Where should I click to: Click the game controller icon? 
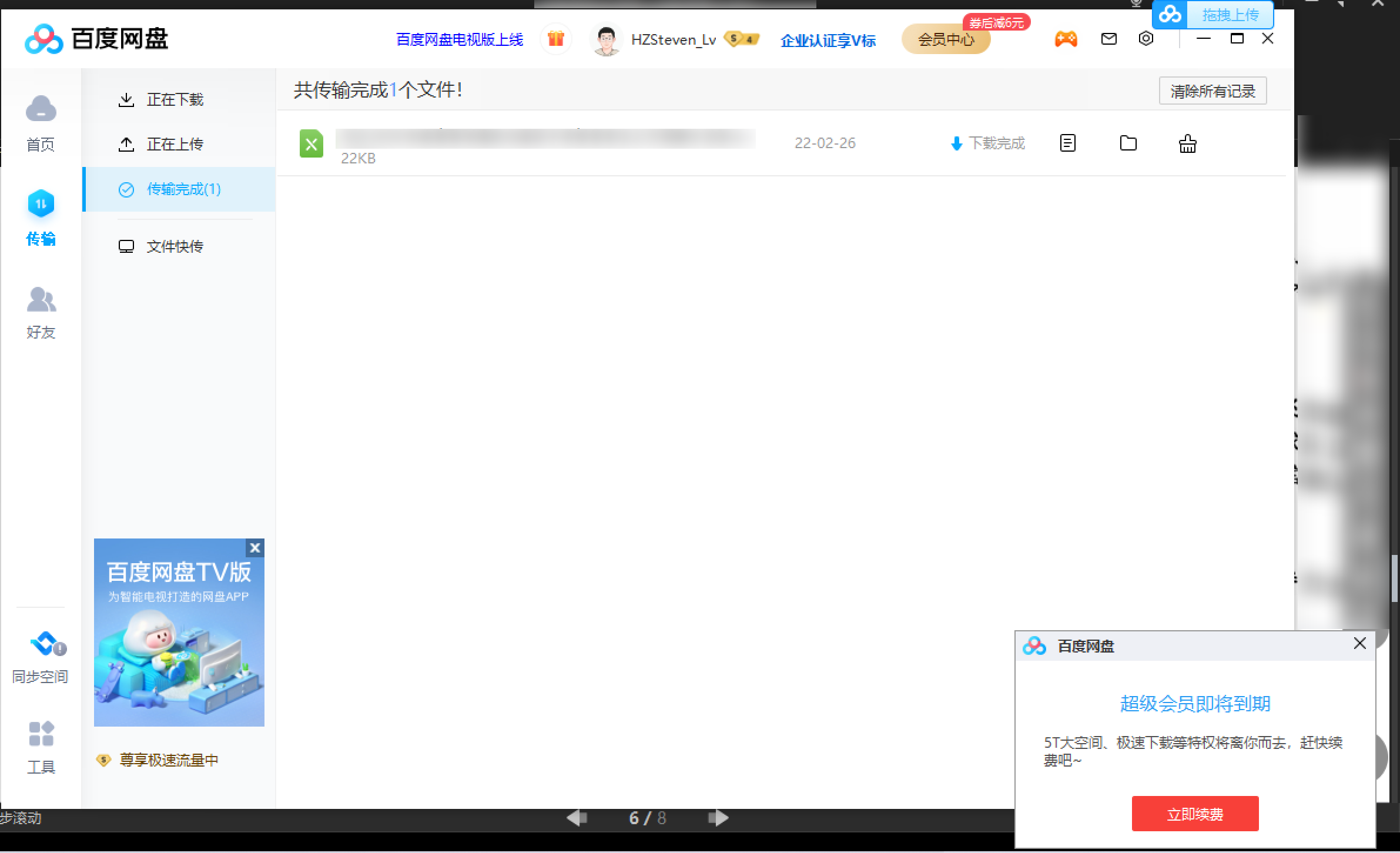coord(1066,39)
